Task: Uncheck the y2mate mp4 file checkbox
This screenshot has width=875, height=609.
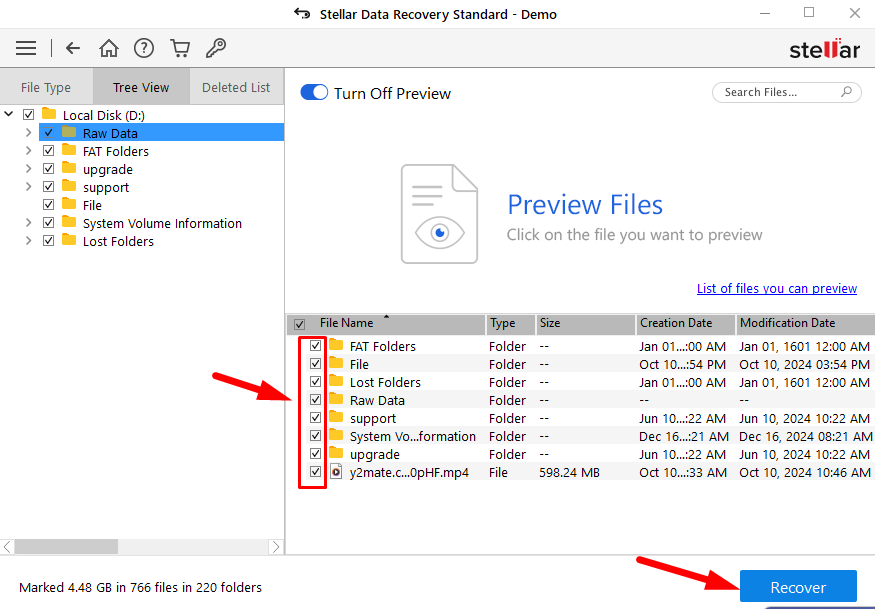Action: click(x=315, y=472)
